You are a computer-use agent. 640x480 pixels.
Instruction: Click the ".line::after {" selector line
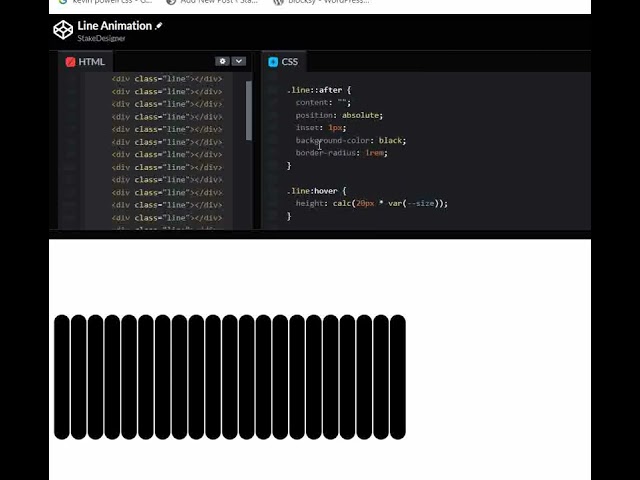pos(319,90)
